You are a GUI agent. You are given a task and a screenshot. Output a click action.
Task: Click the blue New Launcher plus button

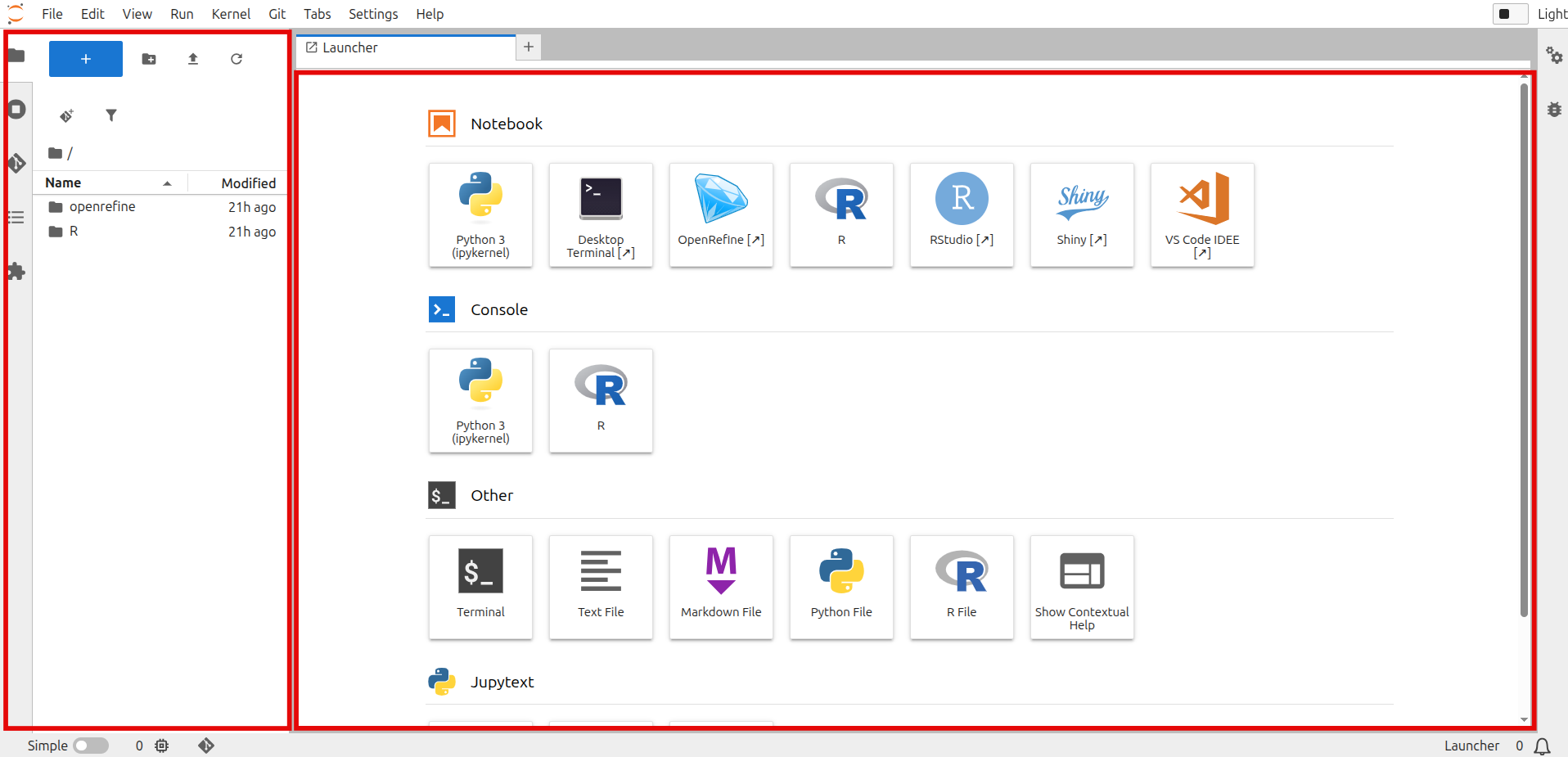[x=86, y=59]
